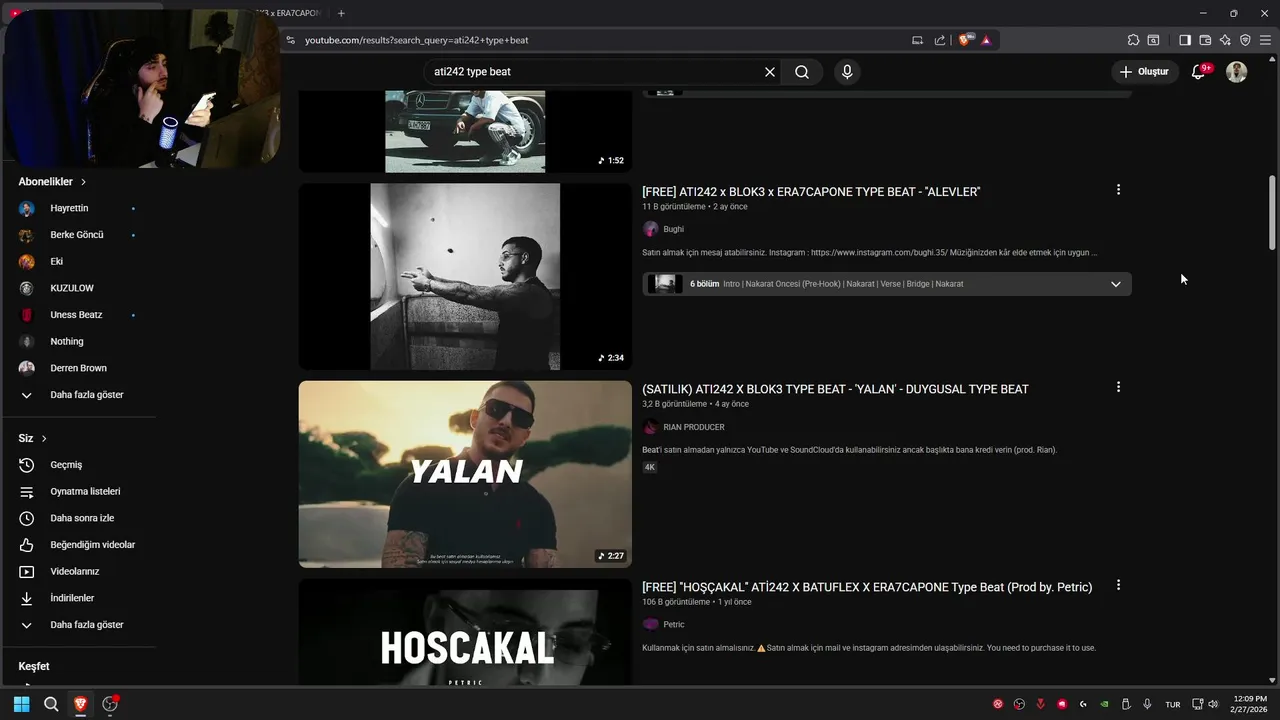Open Berke Göncü channel subscription
1280x720 pixels.
click(x=78, y=235)
